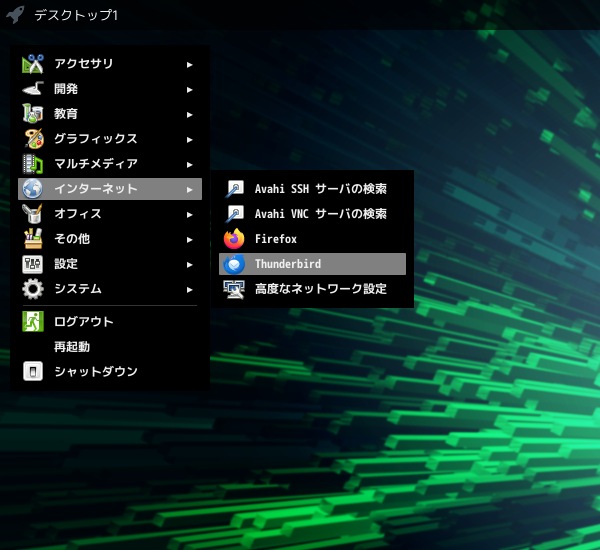600x550 pixels.
Task: Expand the アクセサリ submenu arrow
Action: [189, 65]
